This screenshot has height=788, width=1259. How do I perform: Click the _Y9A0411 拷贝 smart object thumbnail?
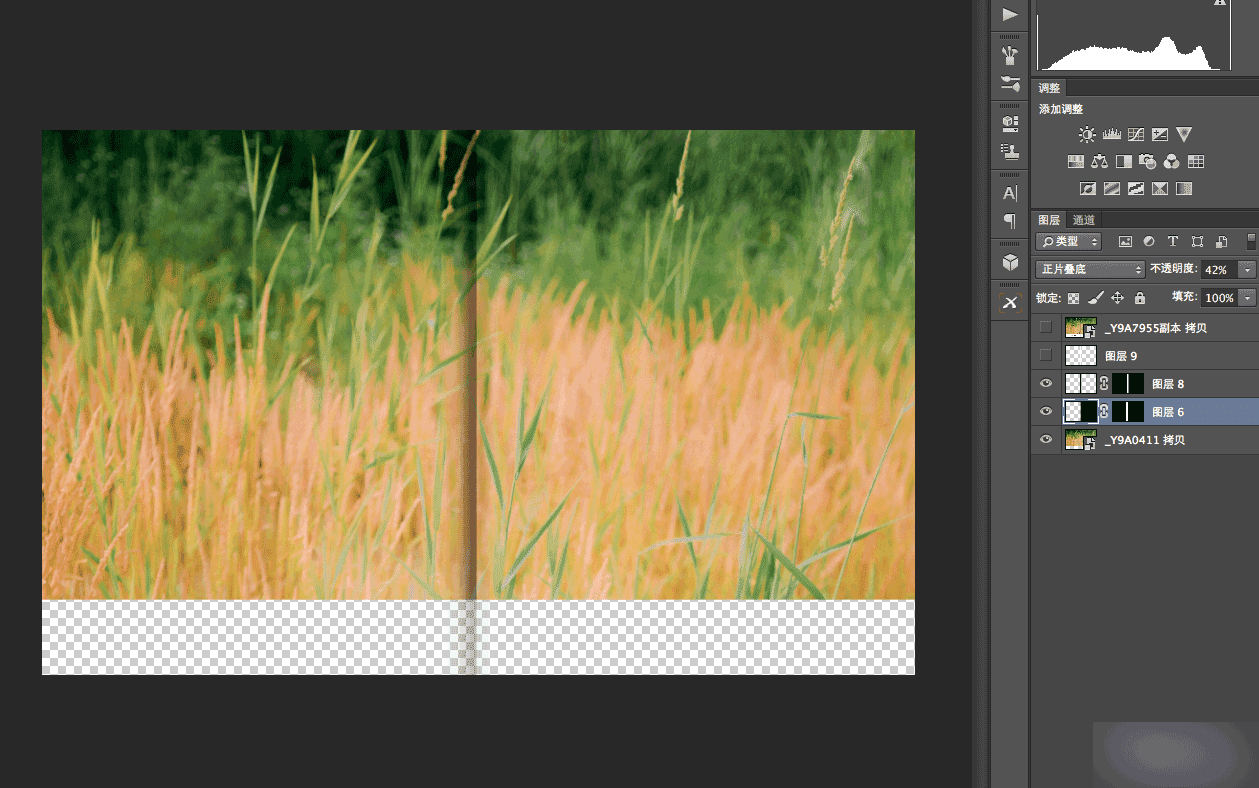1081,440
